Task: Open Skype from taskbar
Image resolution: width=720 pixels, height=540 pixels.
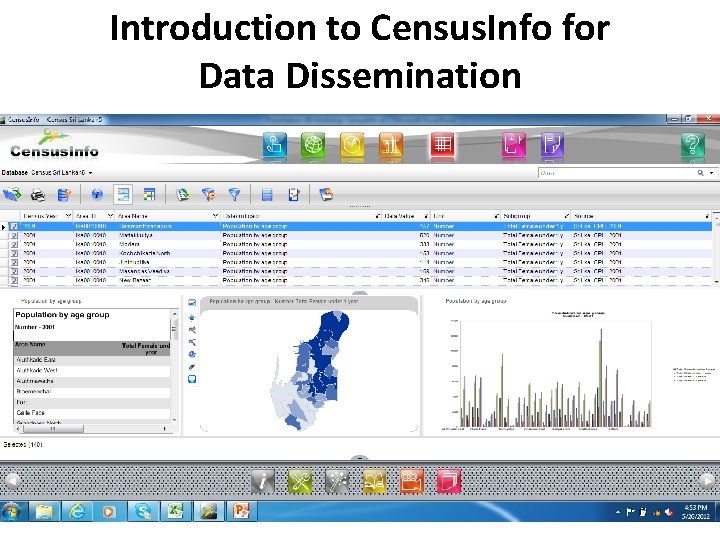Action: point(142,511)
